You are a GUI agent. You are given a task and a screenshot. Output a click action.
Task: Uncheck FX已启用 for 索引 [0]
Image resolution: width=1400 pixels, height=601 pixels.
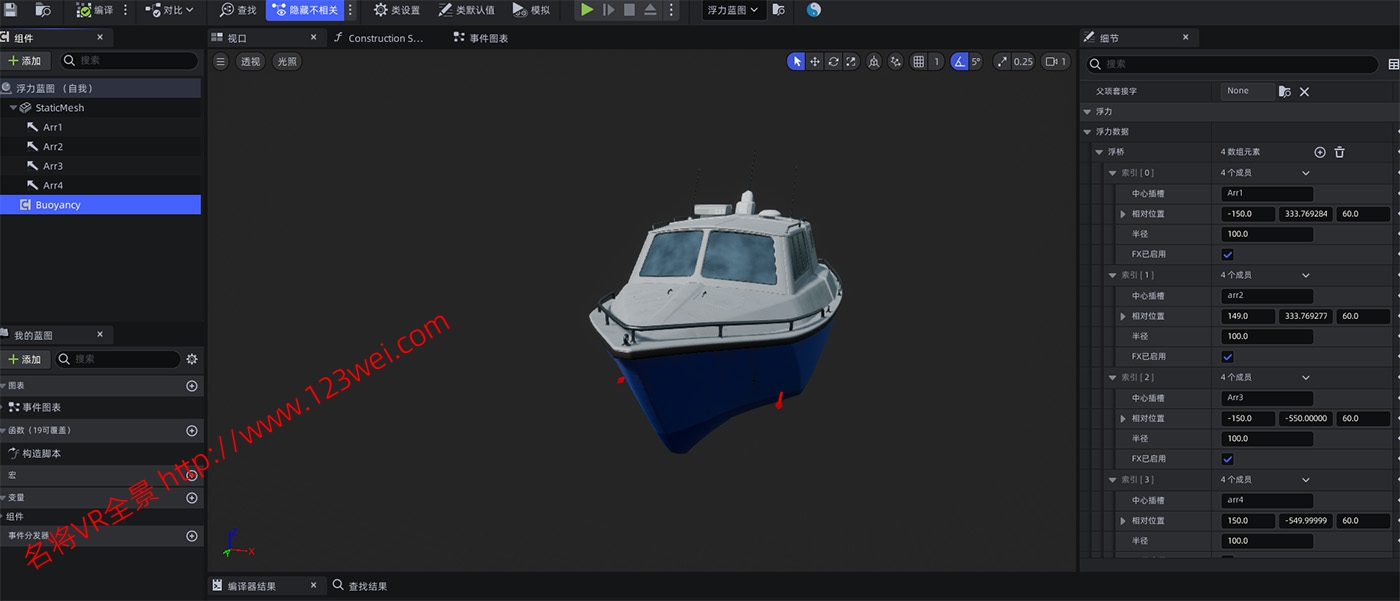1228,255
